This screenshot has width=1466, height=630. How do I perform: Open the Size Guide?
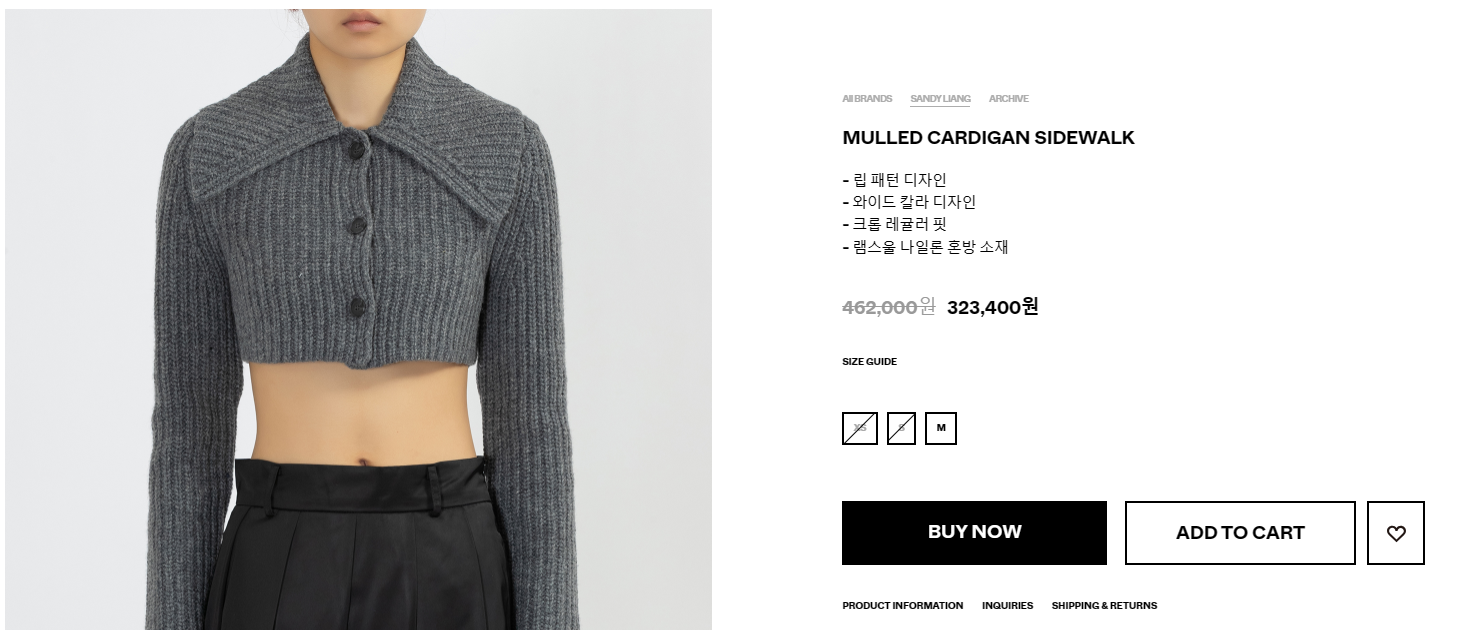pos(869,362)
